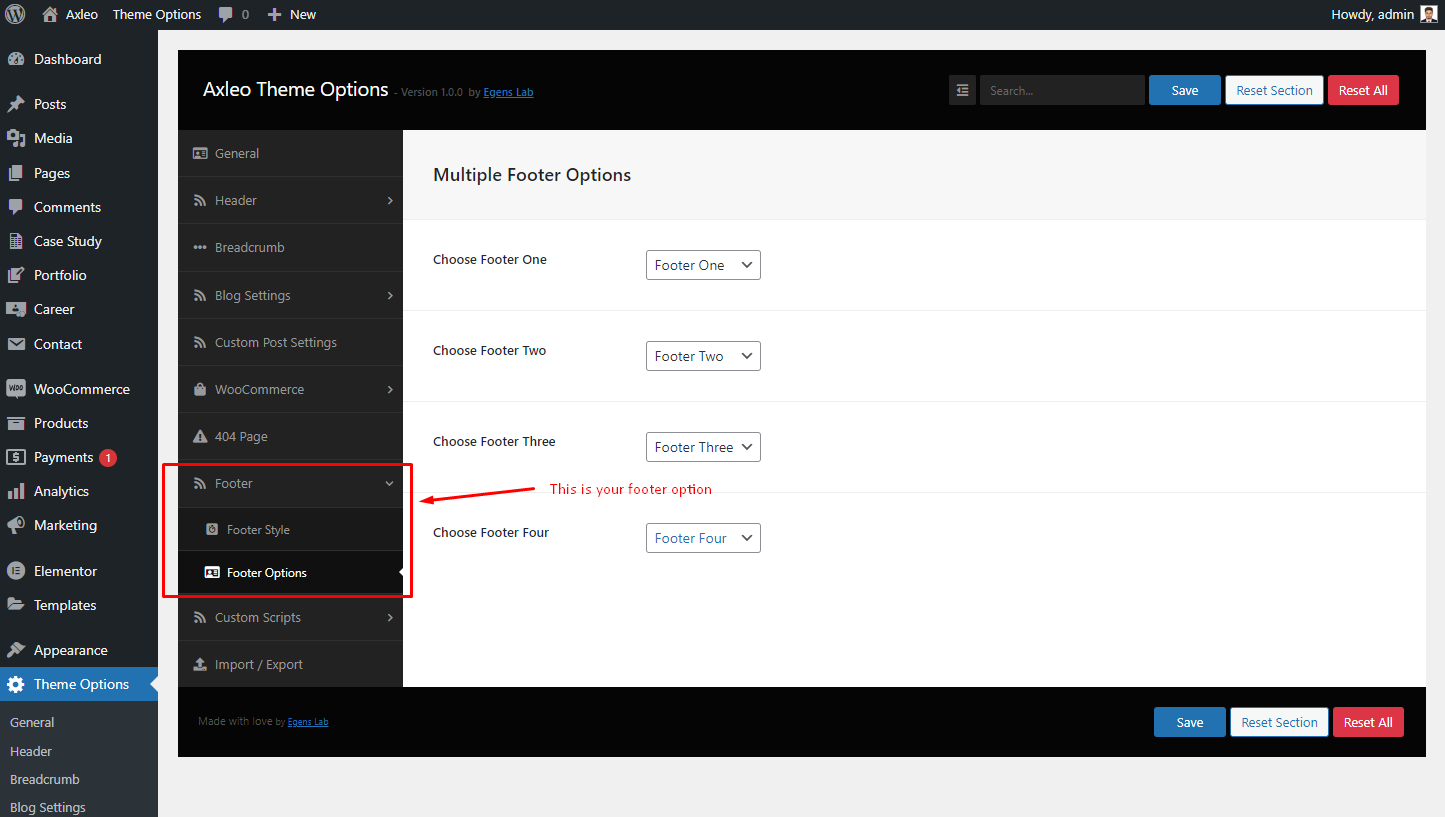Click the Contact envelope icon

pos(15,344)
